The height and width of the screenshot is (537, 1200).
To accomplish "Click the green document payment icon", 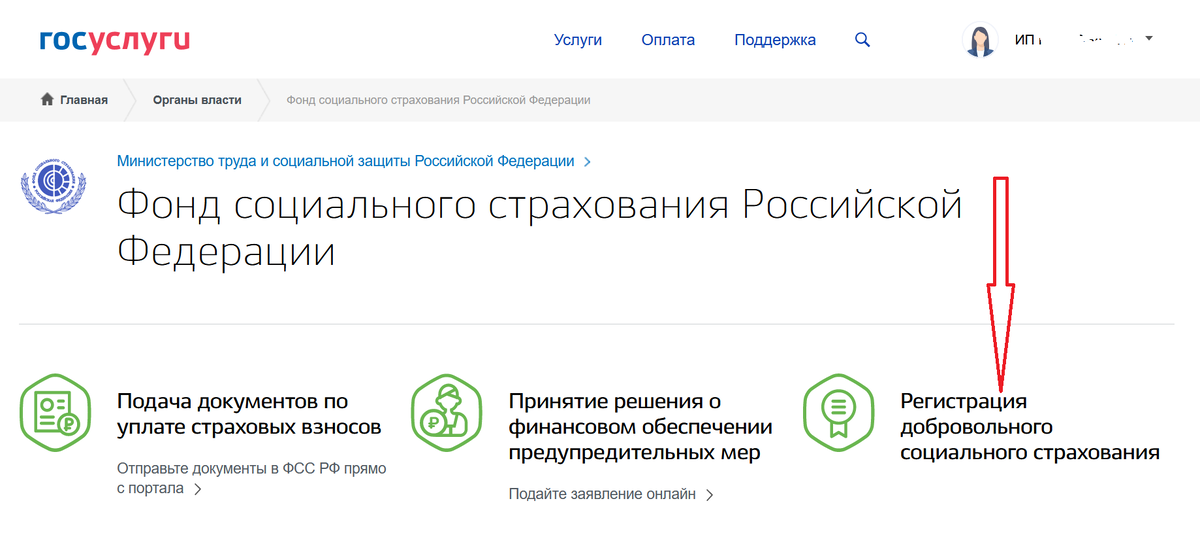I will point(56,415).
